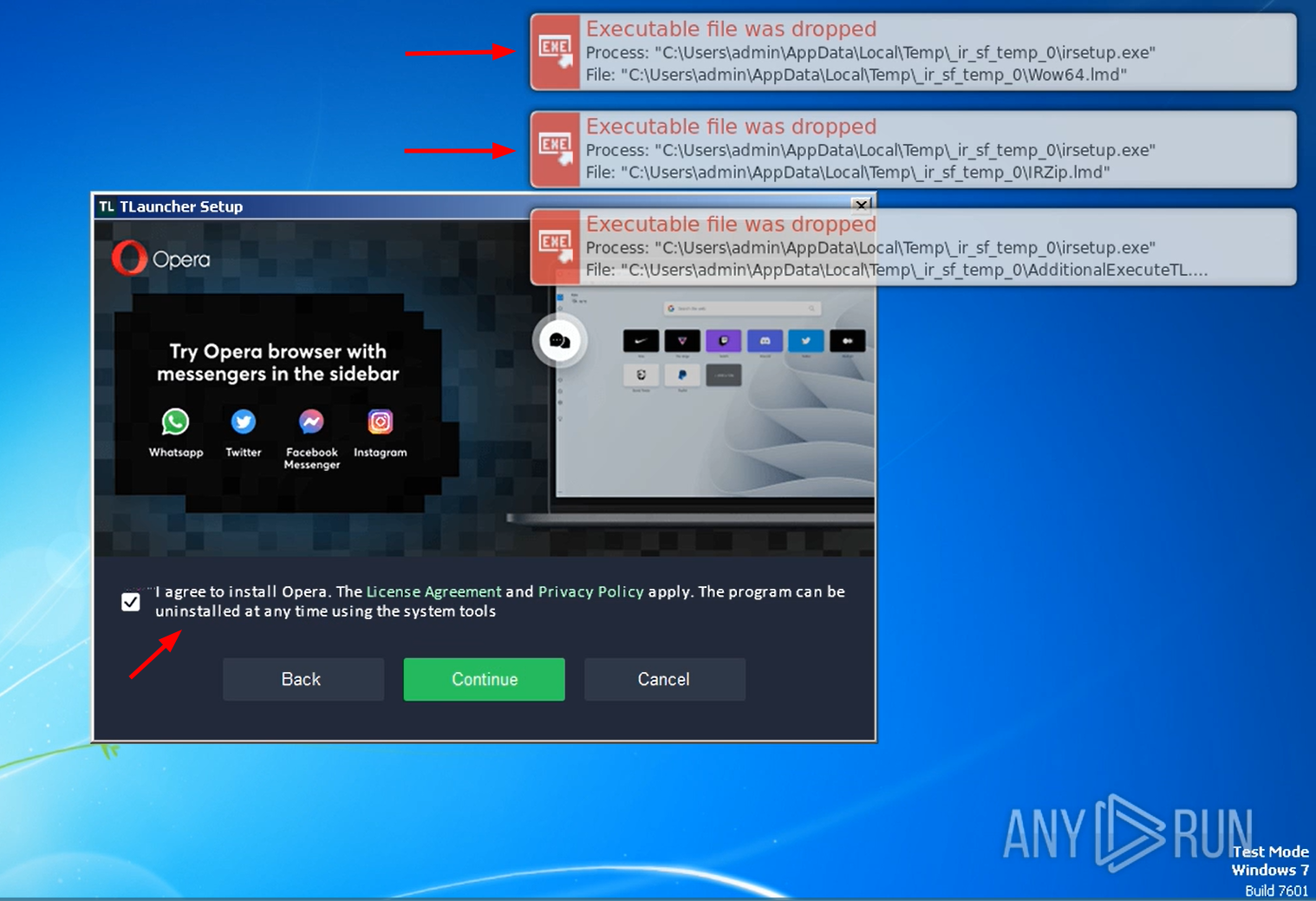Uncheck the agree to install Opera checkbox
The image size is (1316, 901).
coord(131,602)
